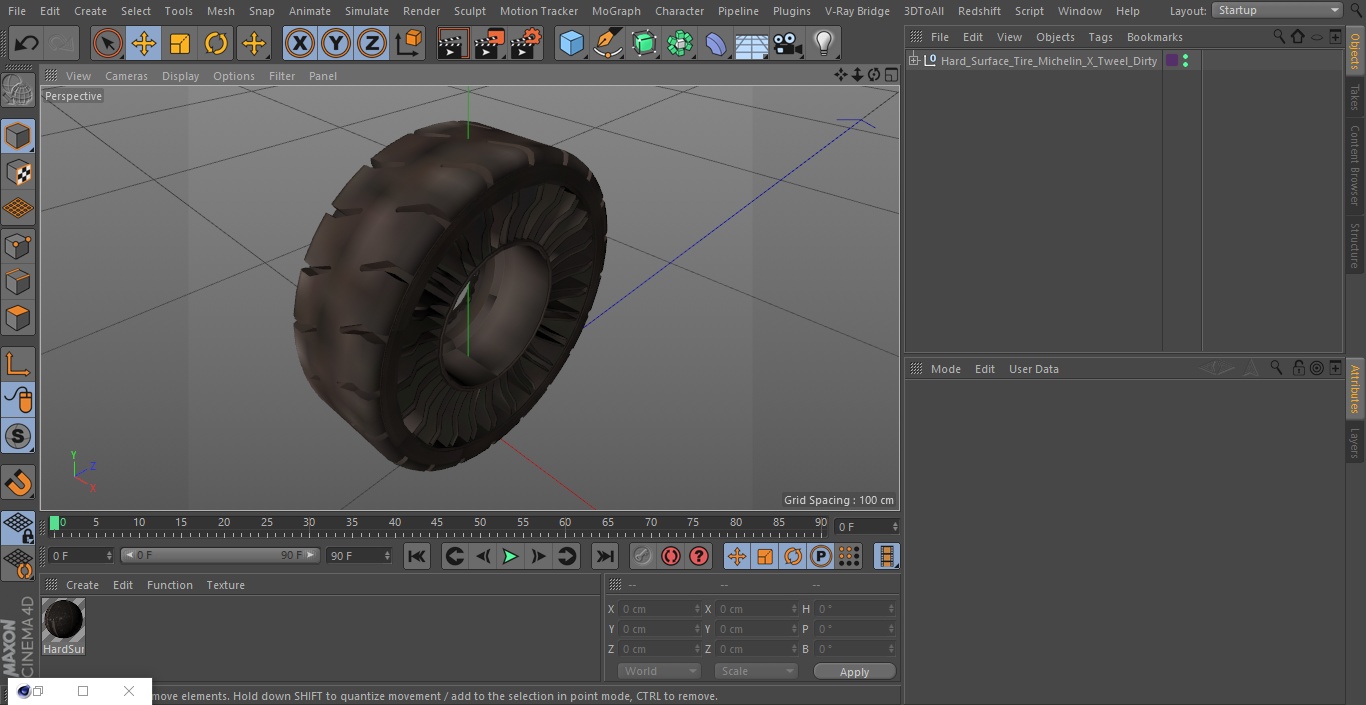The height and width of the screenshot is (705, 1366).
Task: Switch to Content Browser tab
Action: pos(1355,165)
